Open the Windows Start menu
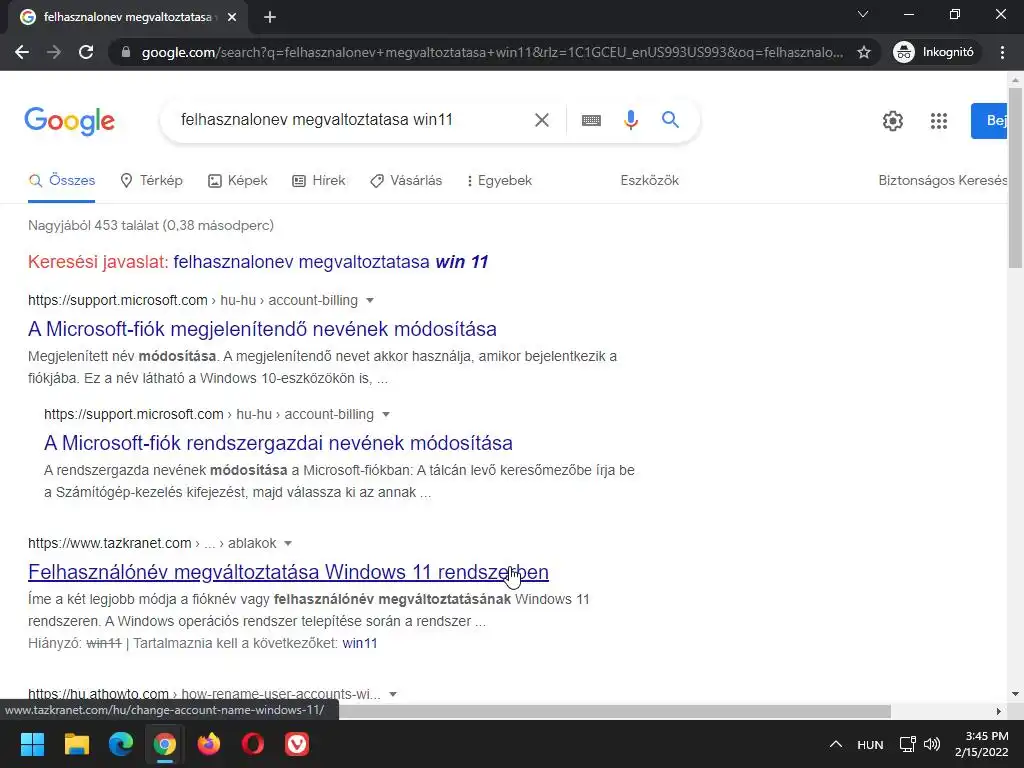The height and width of the screenshot is (768, 1024). 32,744
